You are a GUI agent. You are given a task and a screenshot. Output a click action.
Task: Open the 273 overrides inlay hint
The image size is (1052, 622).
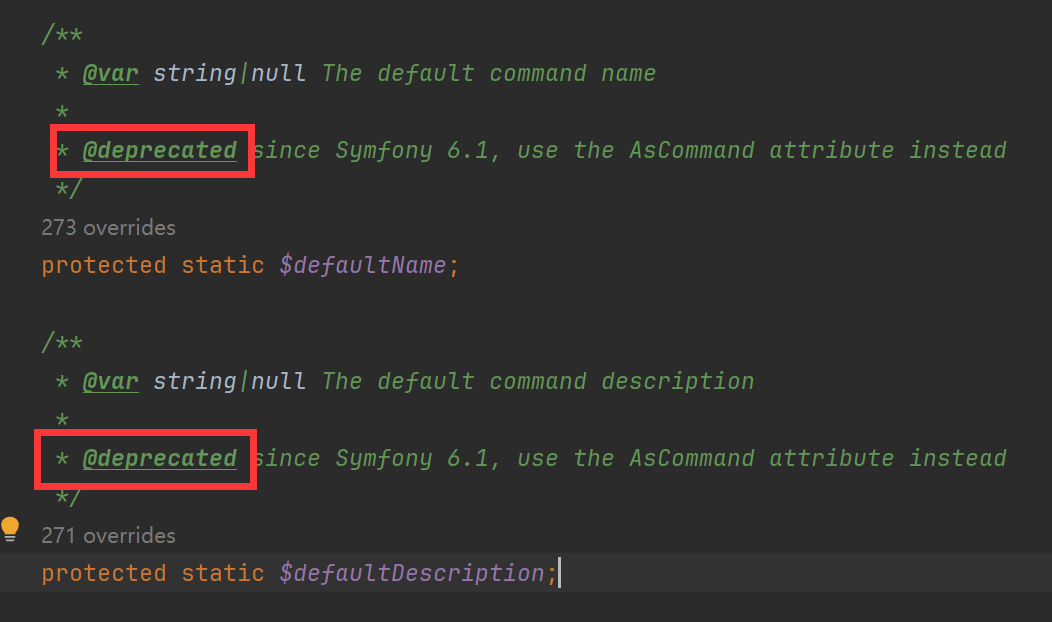[x=108, y=227]
